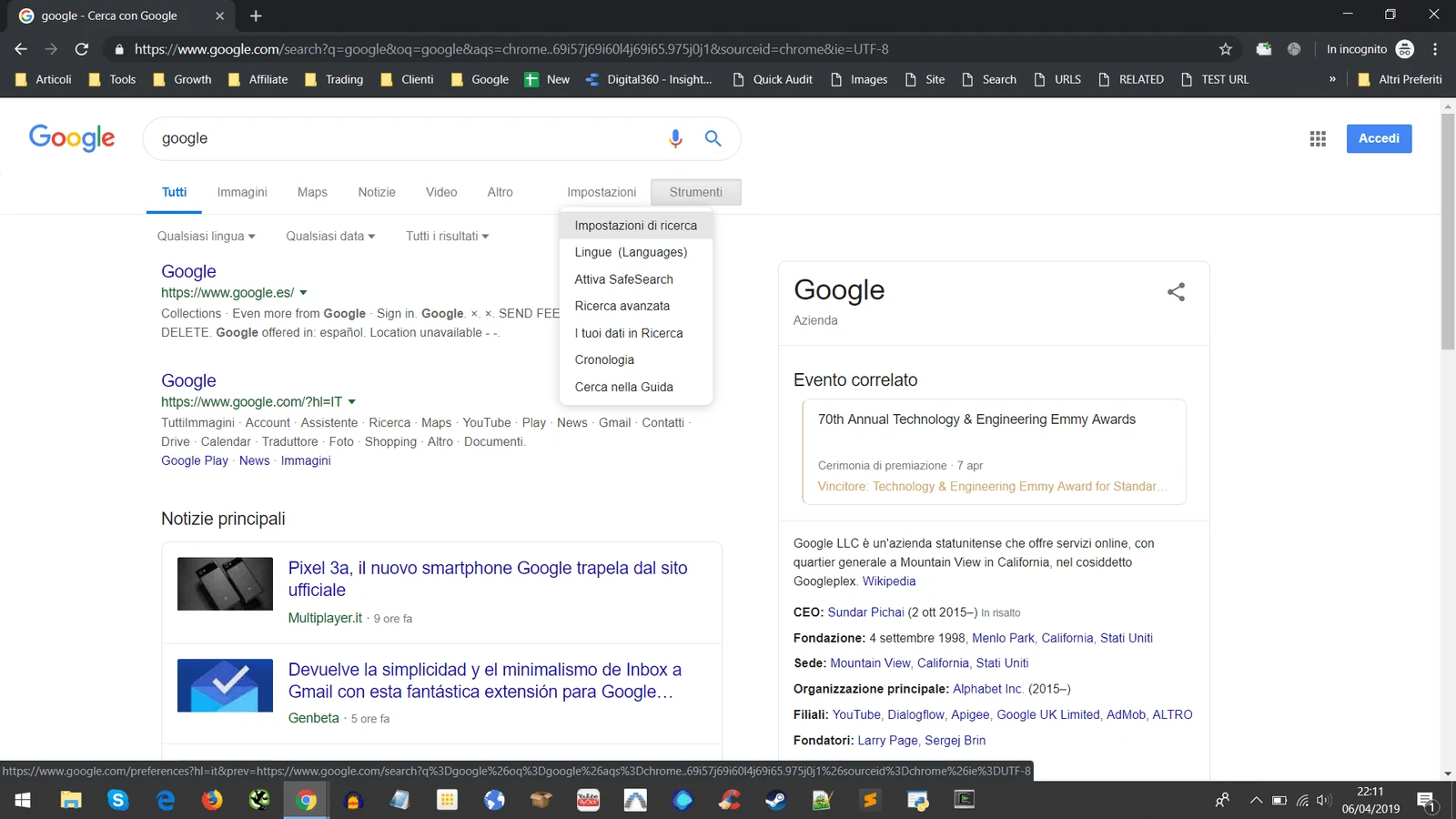Open the dropdown arrow beside google.com/?hl=IT URL
Image resolution: width=1456 pixels, height=819 pixels.
point(351,402)
